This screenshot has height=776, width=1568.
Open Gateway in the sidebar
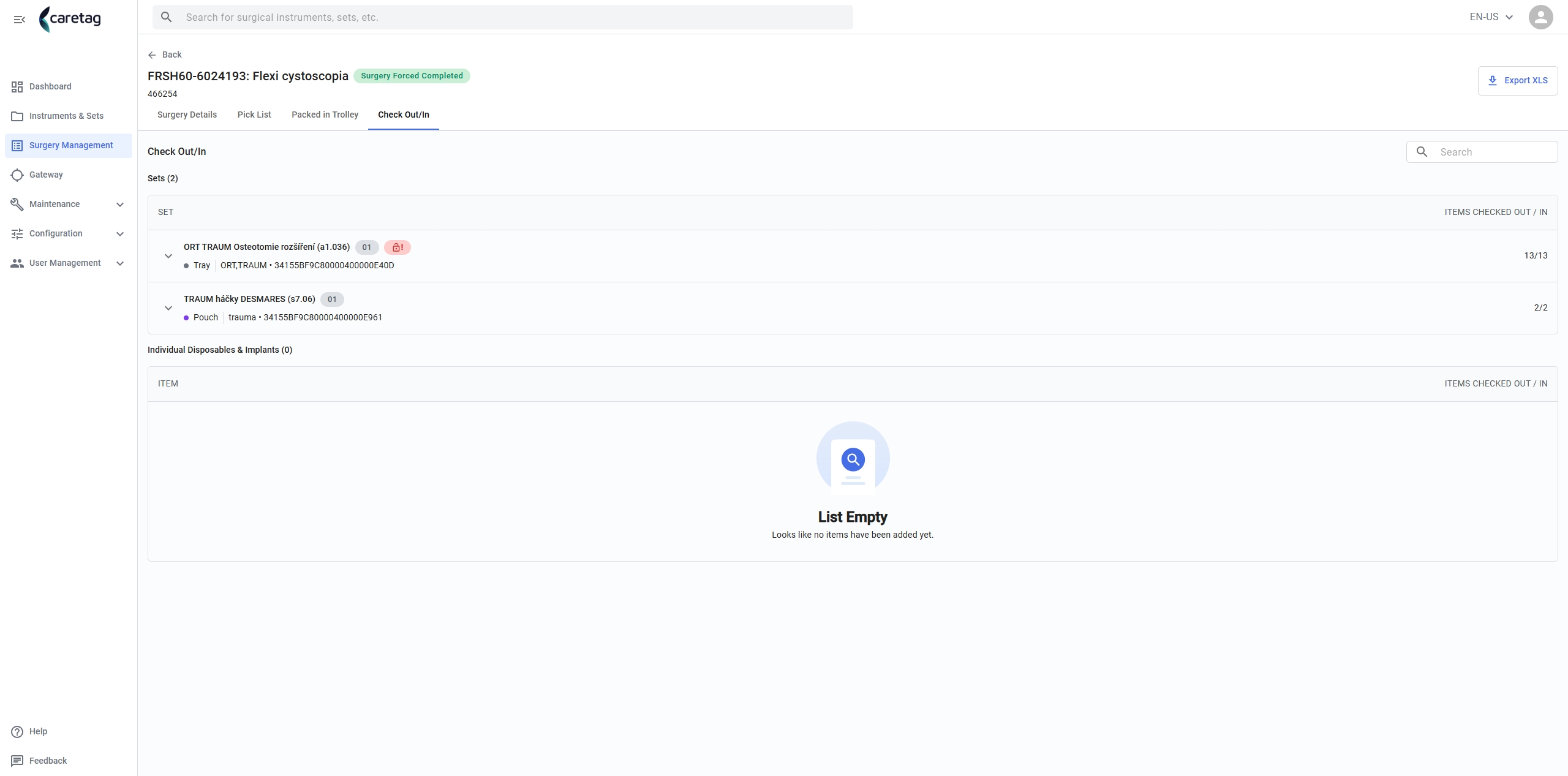(69, 175)
